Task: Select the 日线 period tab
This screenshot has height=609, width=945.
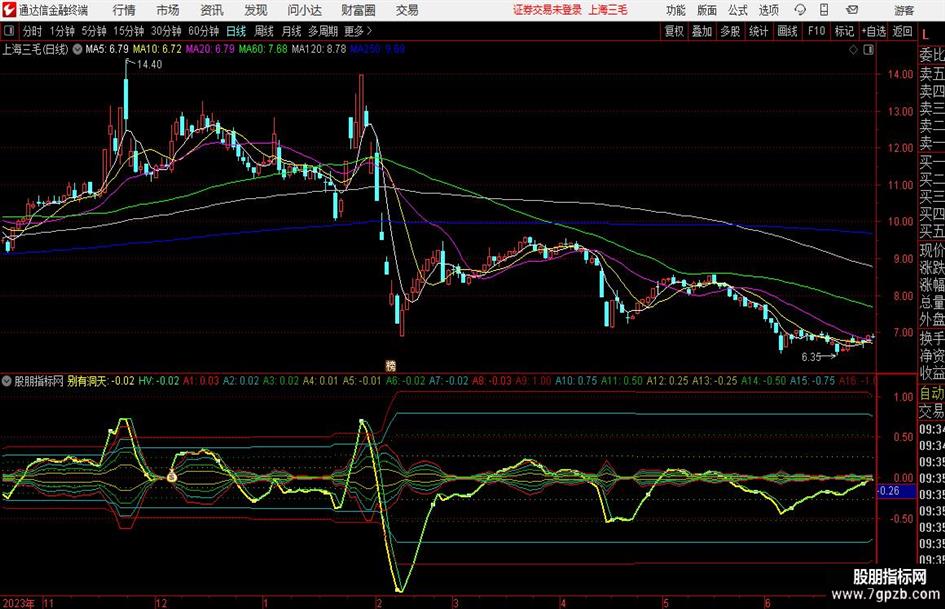Action: click(236, 31)
